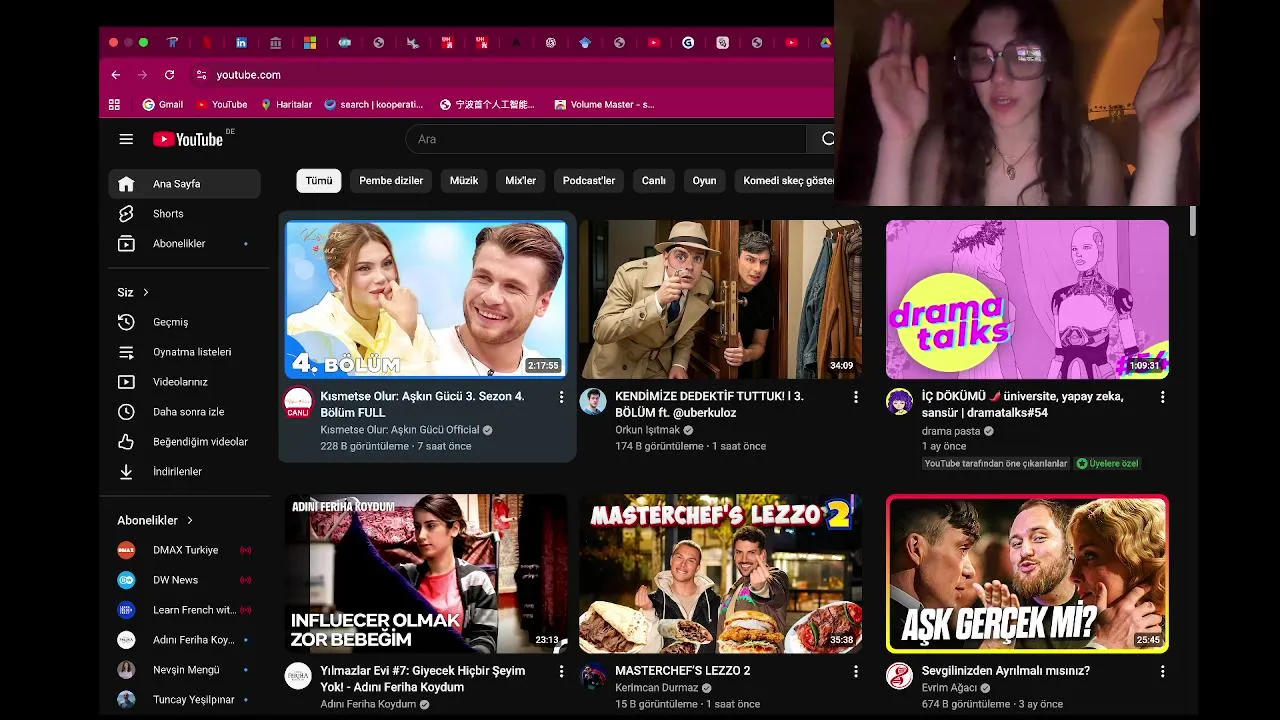Open Learn French subscription channel
1280x720 pixels.
coord(185,610)
